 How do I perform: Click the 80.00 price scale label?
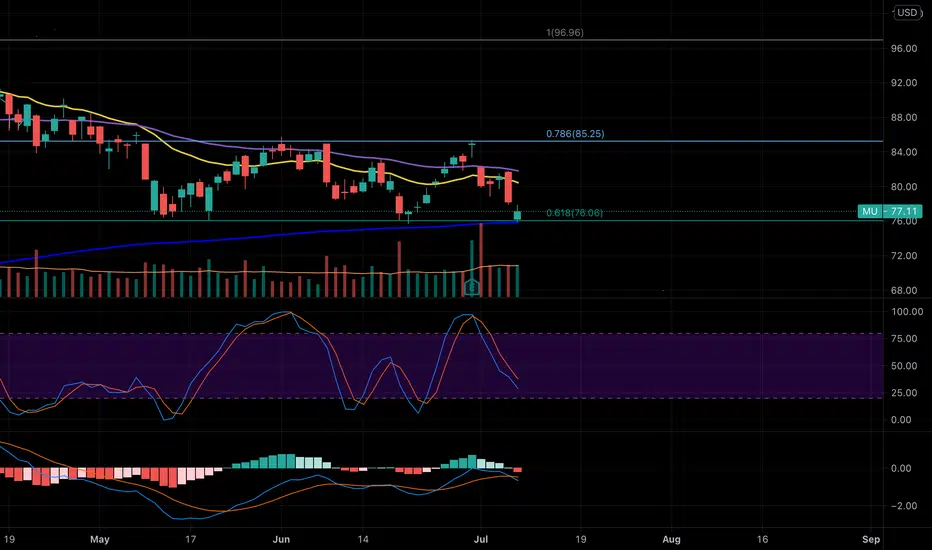(x=903, y=187)
